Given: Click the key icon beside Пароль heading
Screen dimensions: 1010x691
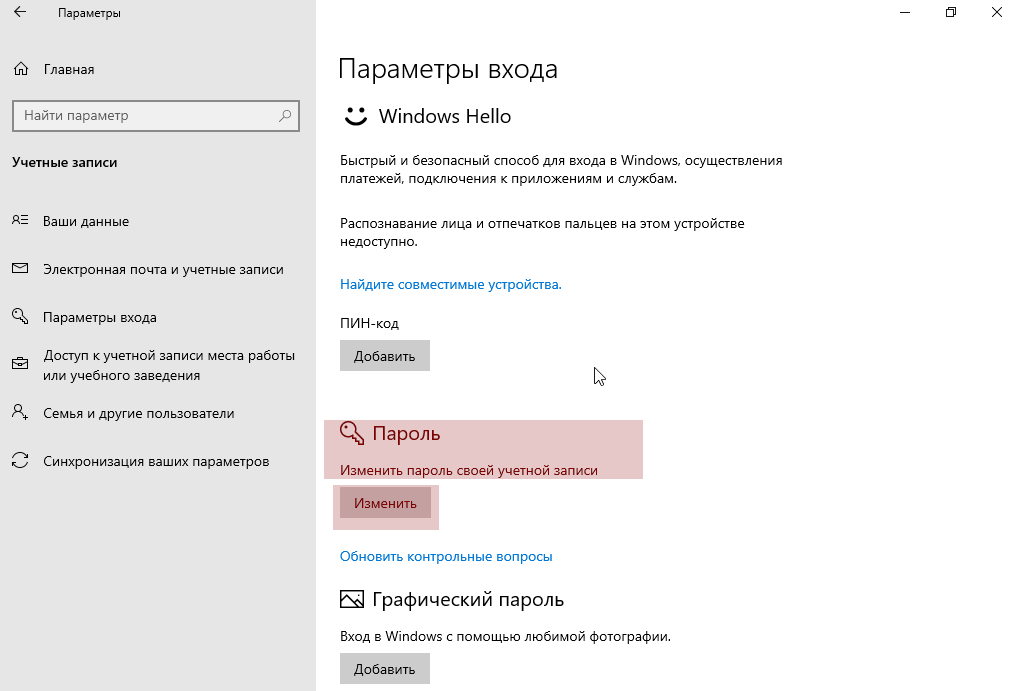Looking at the screenshot, I should [x=352, y=433].
